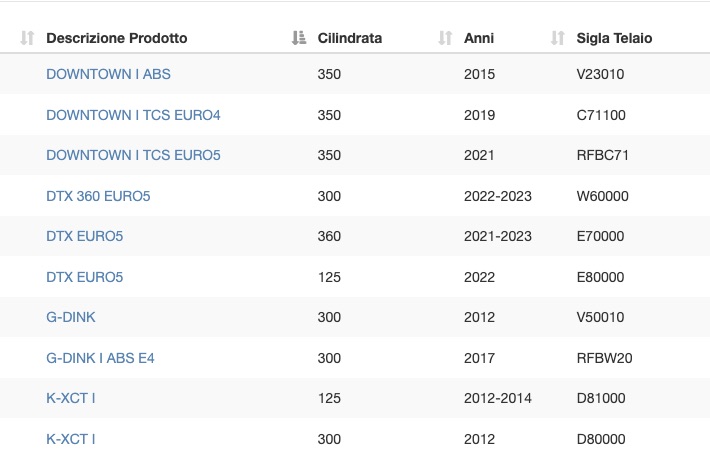
Task: Open G-DINK I ABS E4 link
Action: point(100,358)
